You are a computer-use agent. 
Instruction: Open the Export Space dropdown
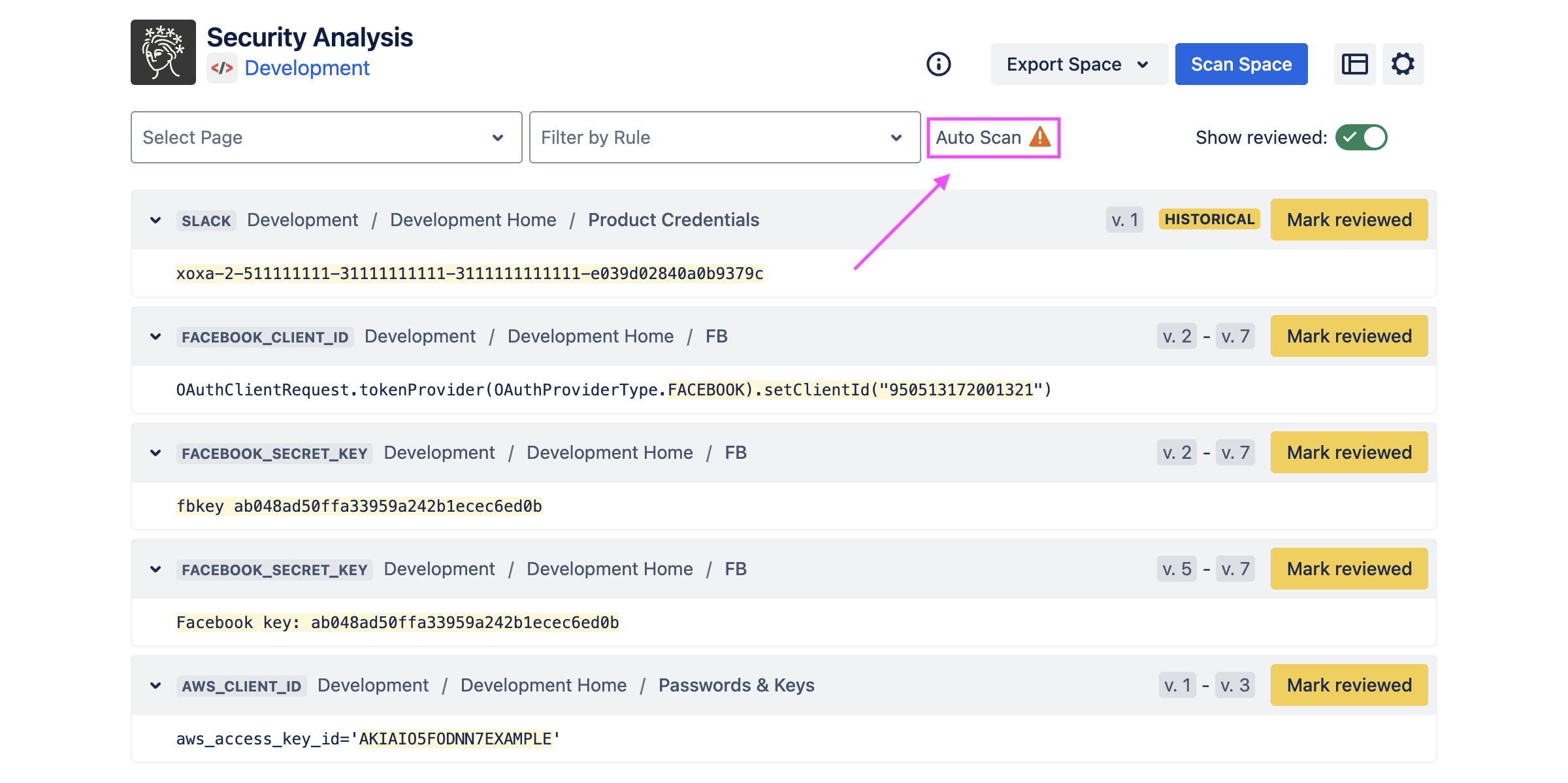click(1079, 64)
